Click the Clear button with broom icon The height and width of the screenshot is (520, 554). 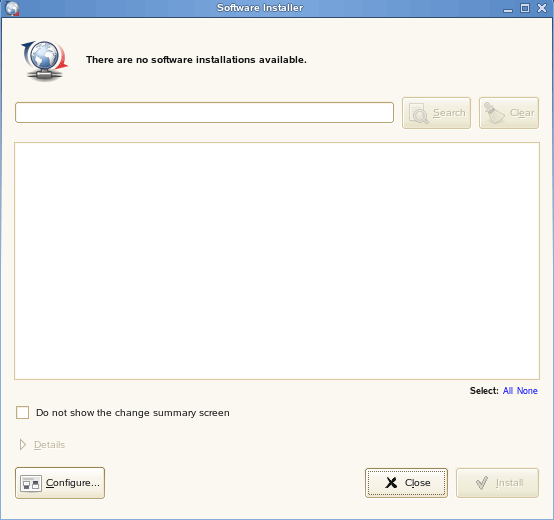[509, 113]
